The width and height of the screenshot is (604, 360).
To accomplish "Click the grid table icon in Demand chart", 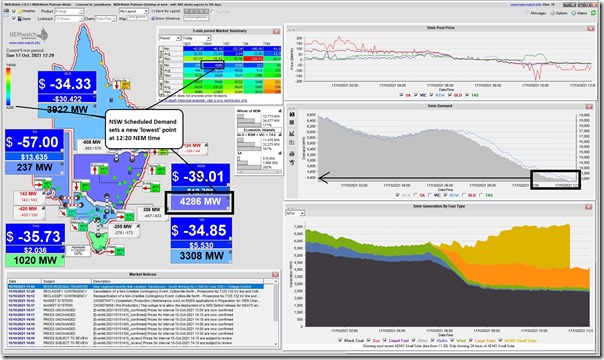I will pos(292,123).
